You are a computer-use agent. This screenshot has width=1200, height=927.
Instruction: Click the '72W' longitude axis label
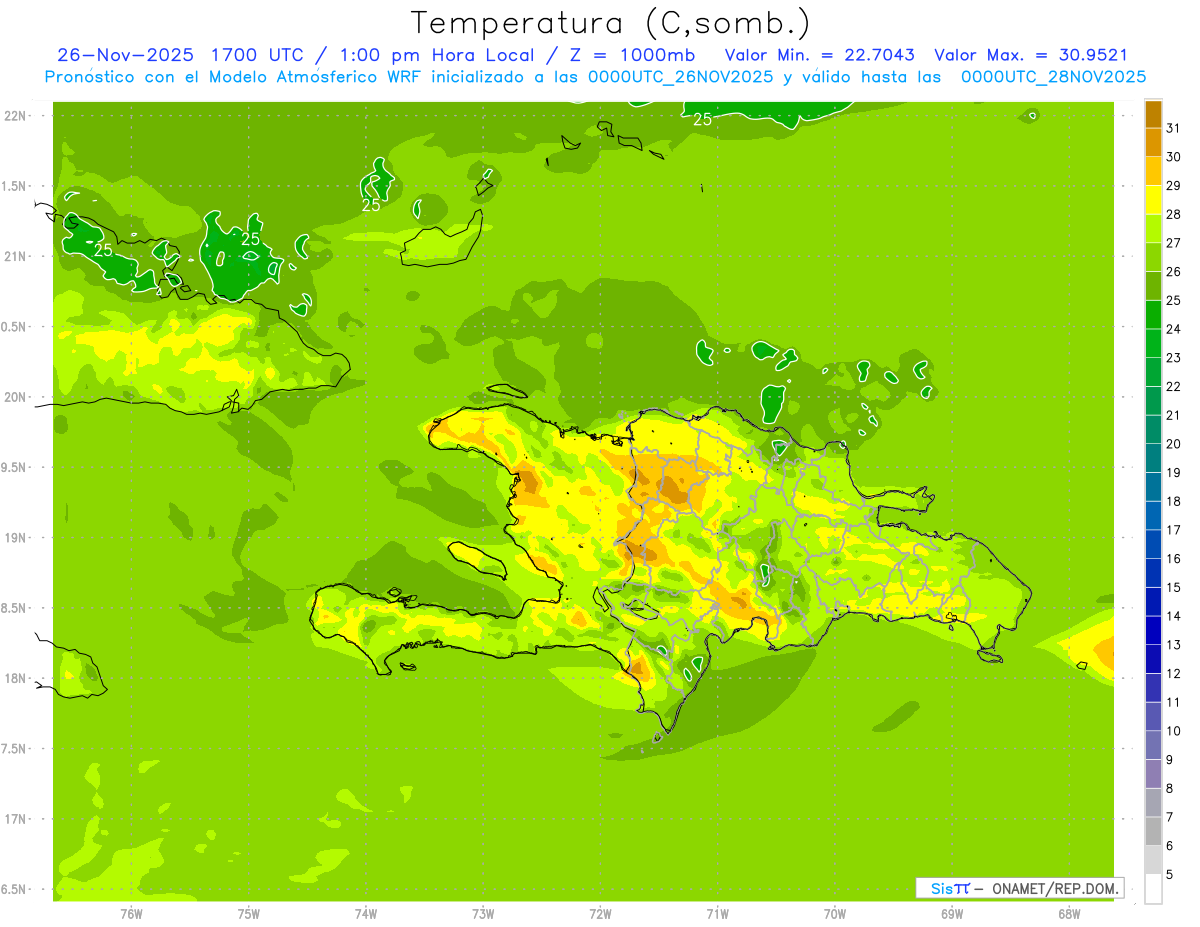pyautogui.click(x=600, y=914)
